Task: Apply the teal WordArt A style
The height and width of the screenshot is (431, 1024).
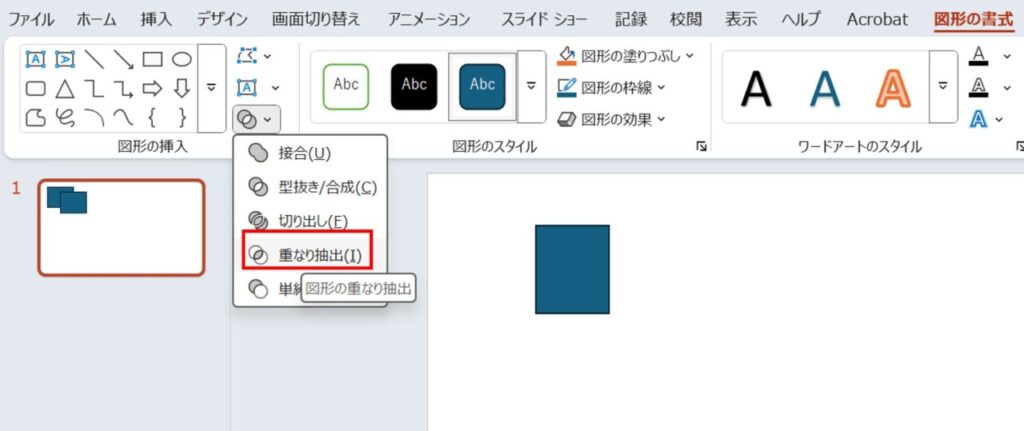Action: click(825, 88)
